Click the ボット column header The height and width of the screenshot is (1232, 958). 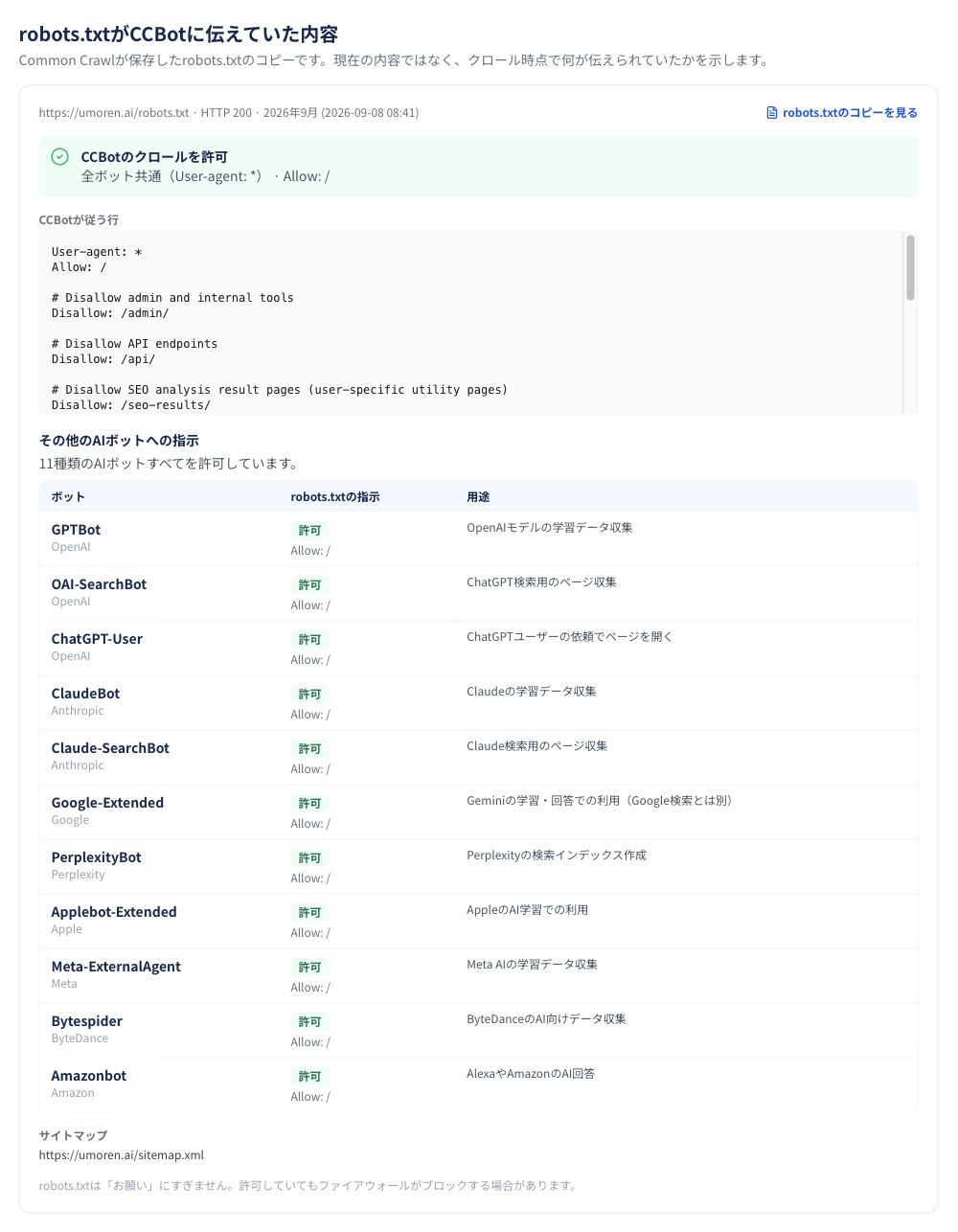tap(68, 497)
